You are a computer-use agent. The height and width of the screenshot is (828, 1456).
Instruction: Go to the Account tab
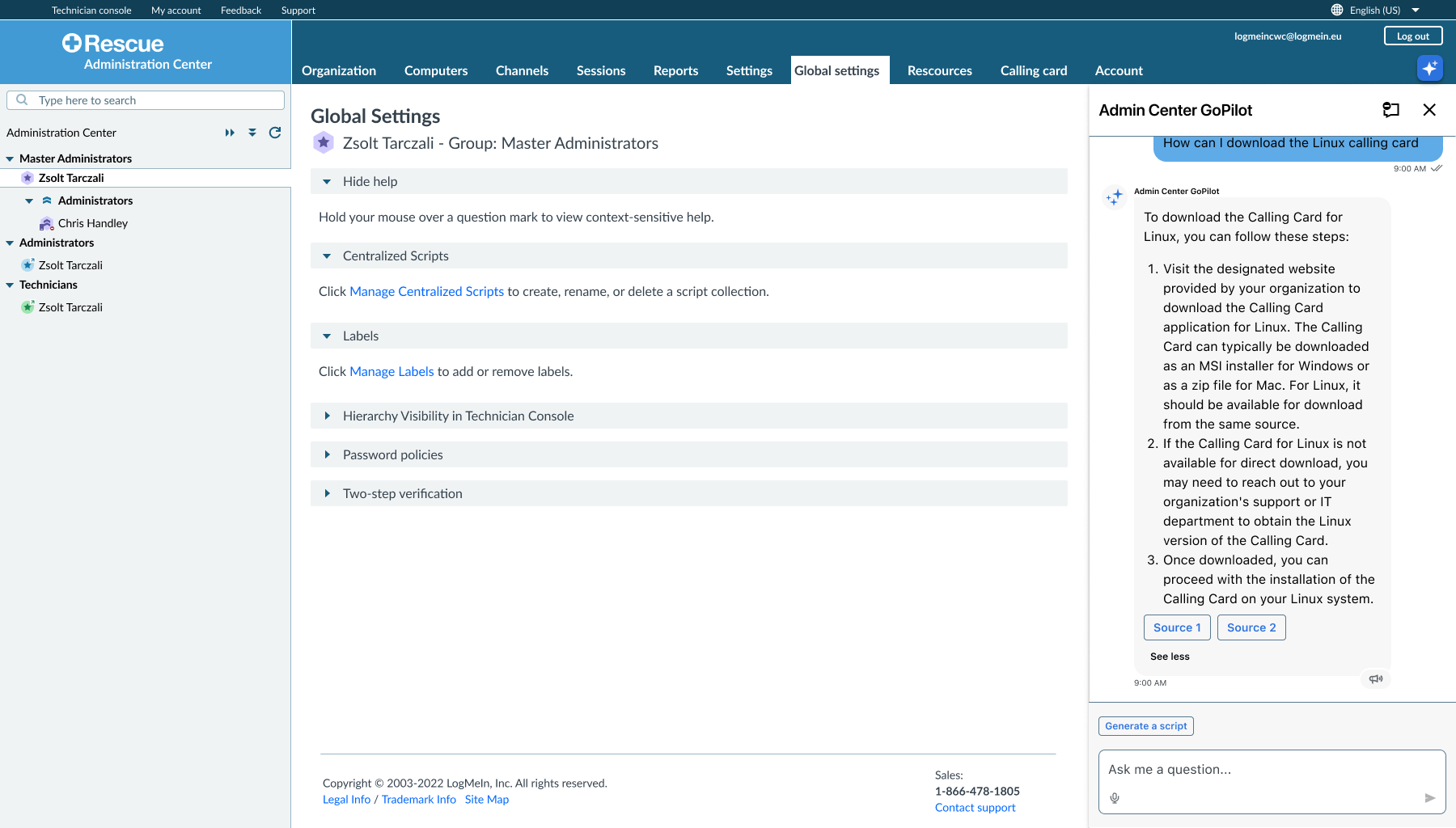click(x=1119, y=70)
